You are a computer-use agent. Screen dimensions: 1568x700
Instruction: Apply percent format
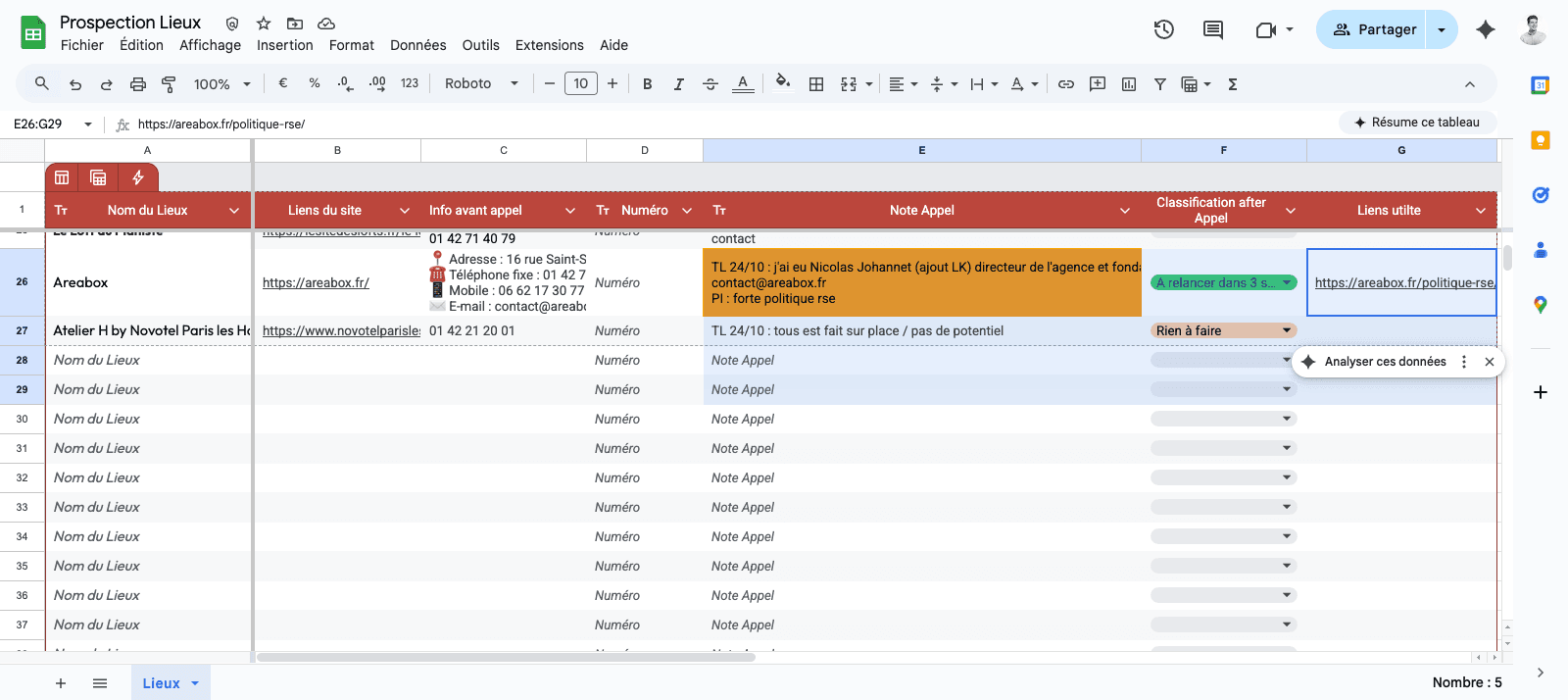(x=315, y=84)
